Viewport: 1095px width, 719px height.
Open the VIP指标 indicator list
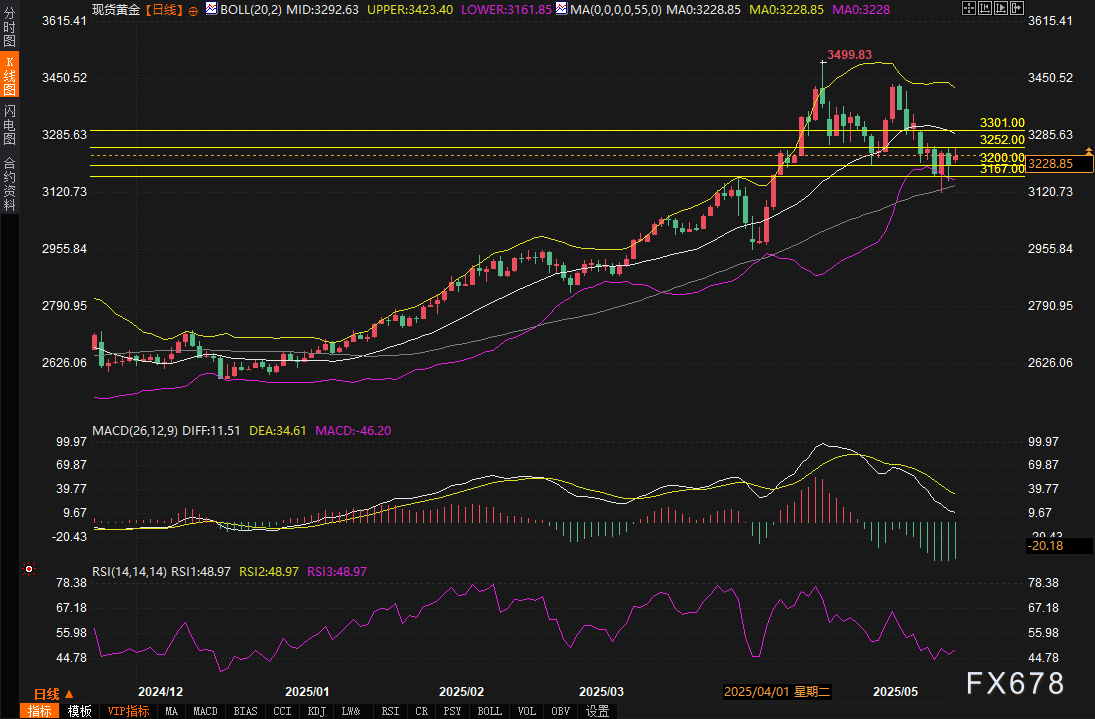click(128, 711)
